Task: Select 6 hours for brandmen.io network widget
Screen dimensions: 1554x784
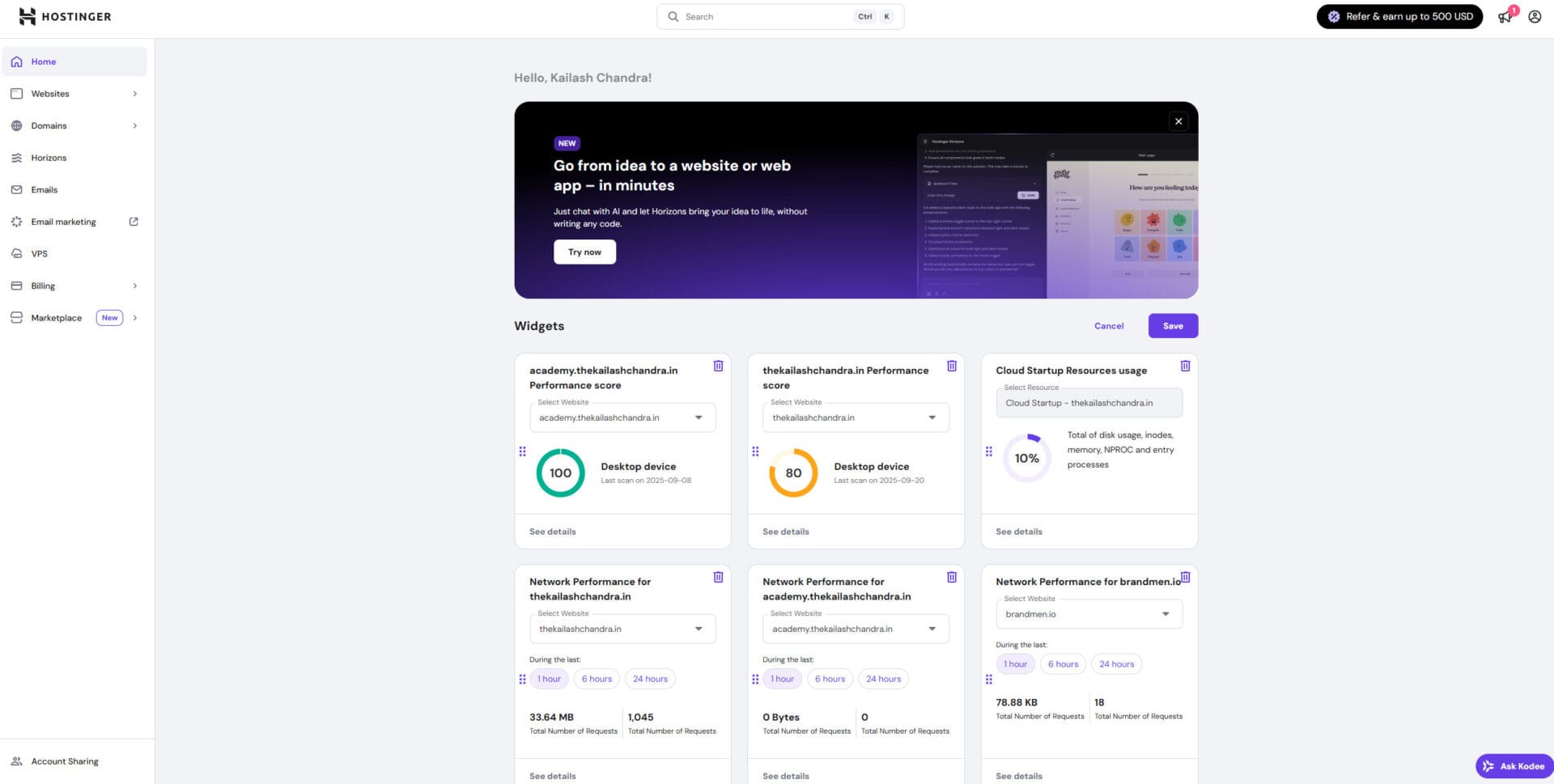Action: point(1063,664)
